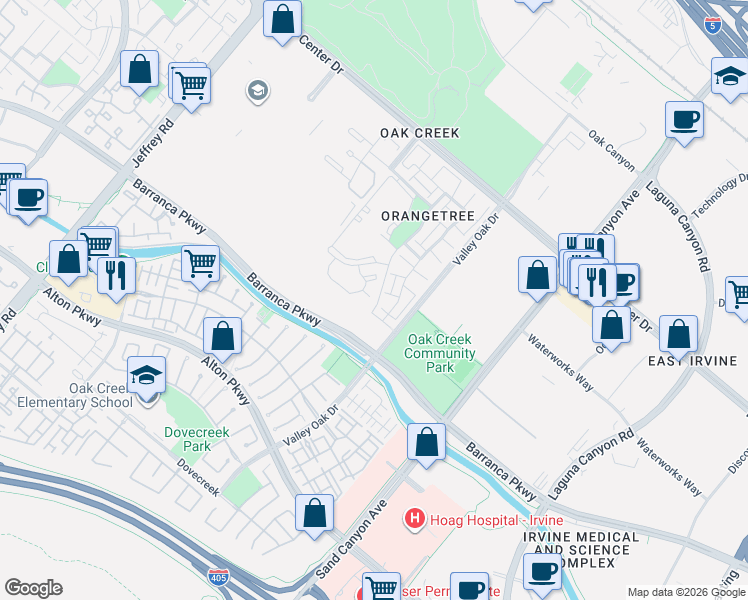Click the Dovecreek street label
This screenshot has width=748, height=600.
(198, 477)
